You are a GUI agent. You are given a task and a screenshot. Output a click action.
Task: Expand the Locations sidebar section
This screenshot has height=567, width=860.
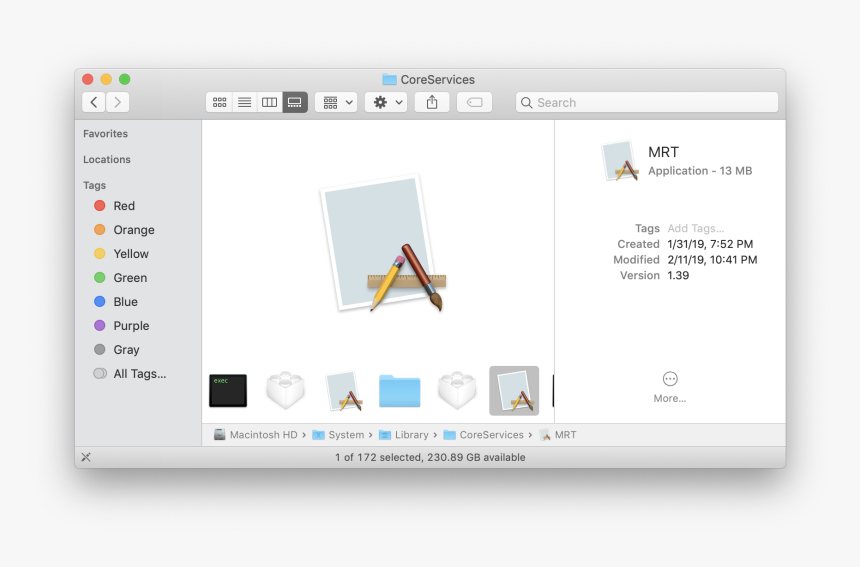(x=107, y=160)
